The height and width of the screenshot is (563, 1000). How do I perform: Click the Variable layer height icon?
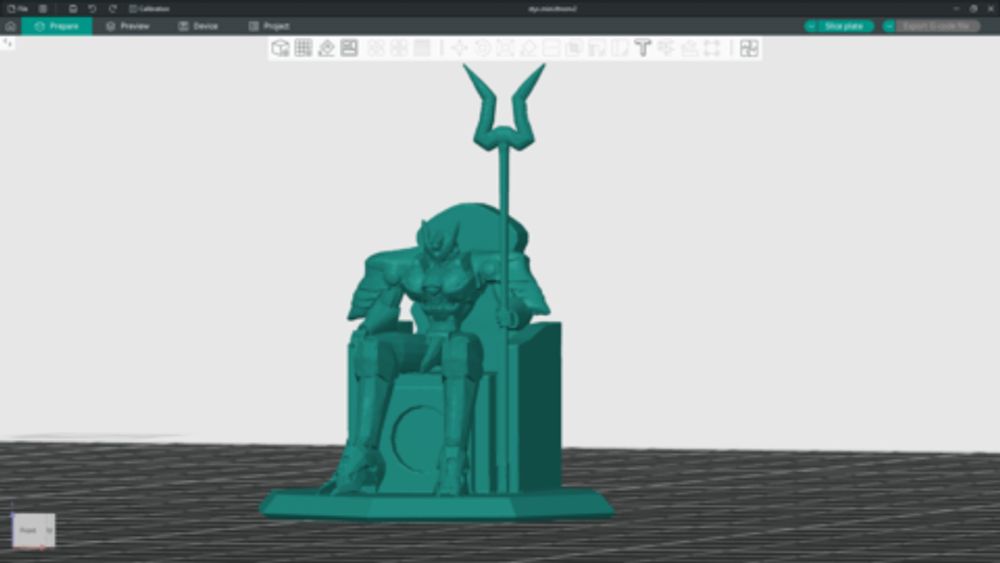point(422,48)
